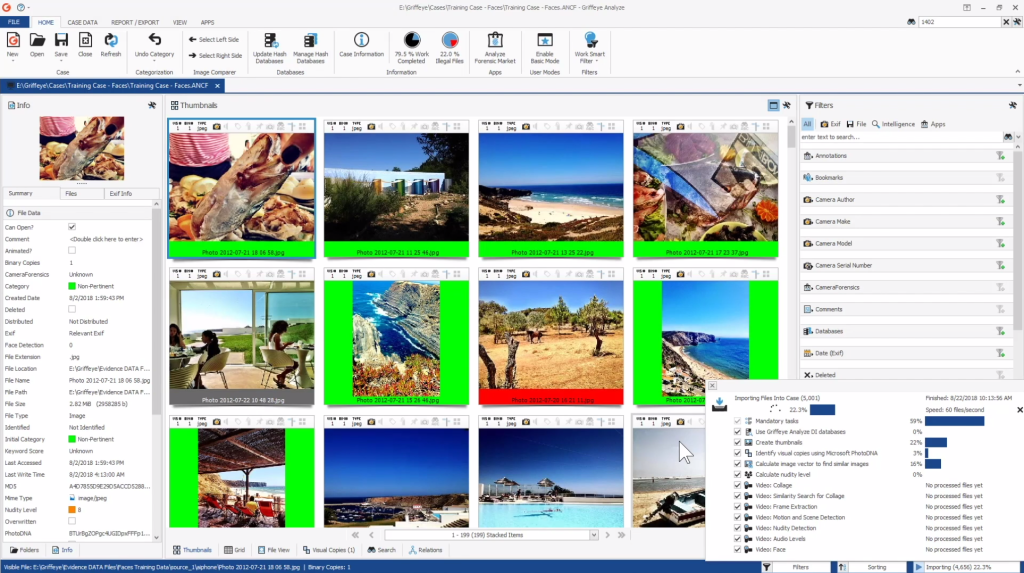This screenshot has width=1024, height=573.
Task: Click the Analyze Forensic Market icon
Action: point(494,40)
